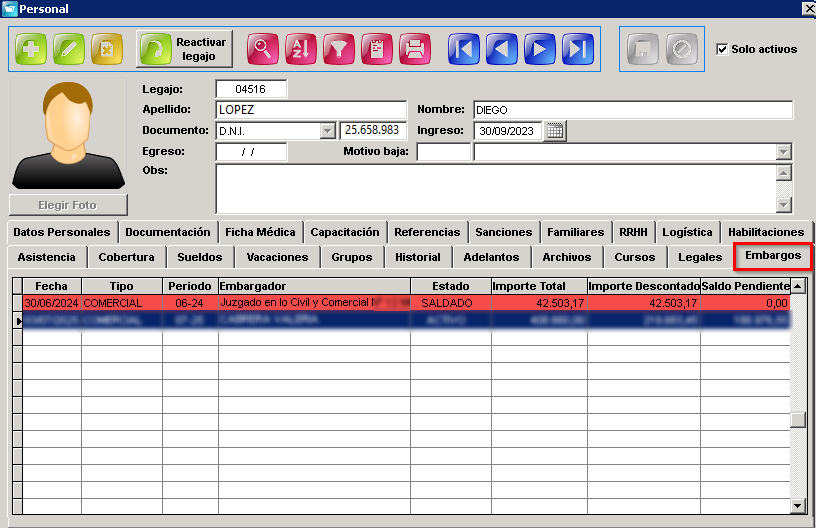The width and height of the screenshot is (816, 528).
Task: Click the green pencil edit icon
Action: 69,49
